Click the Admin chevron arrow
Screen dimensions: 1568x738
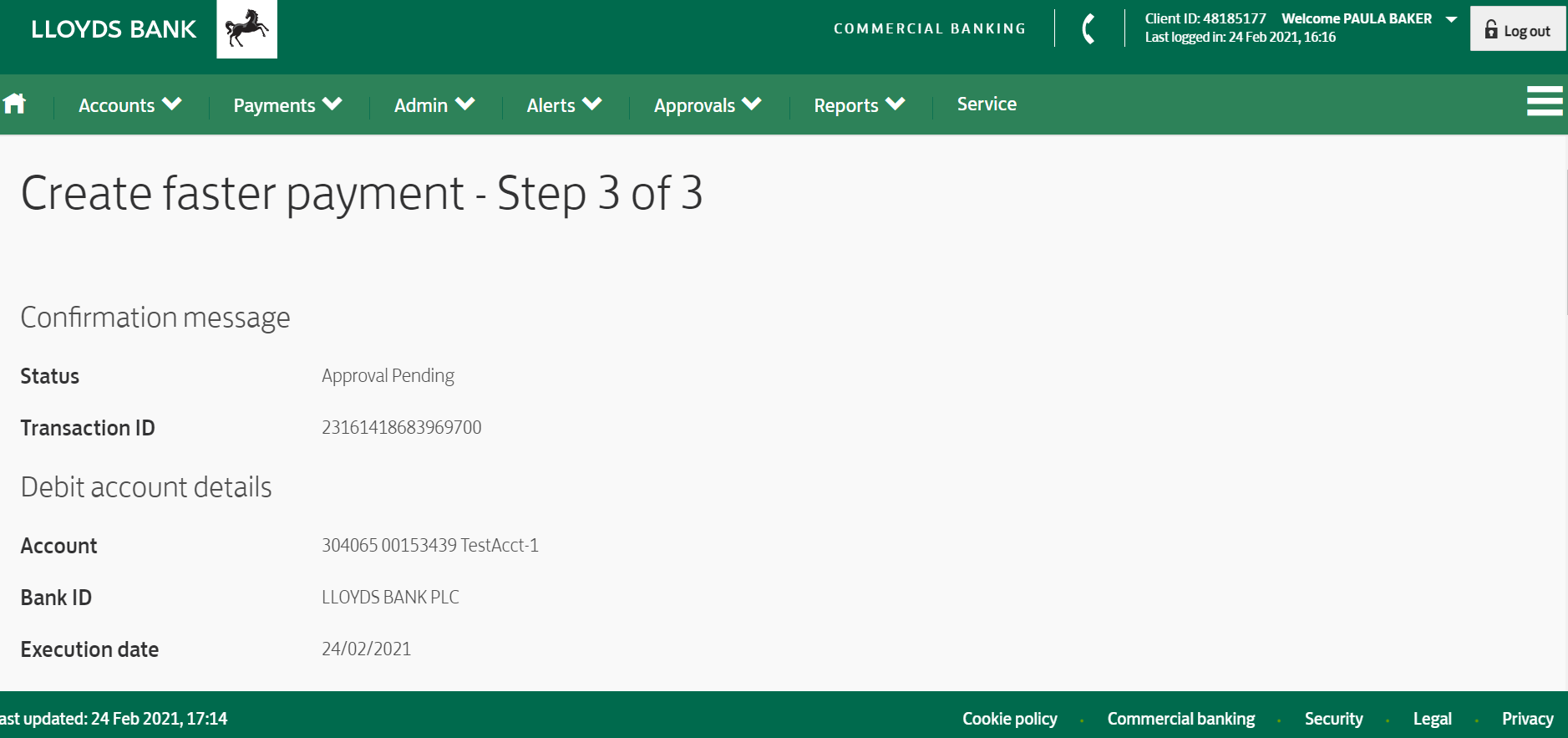(465, 104)
